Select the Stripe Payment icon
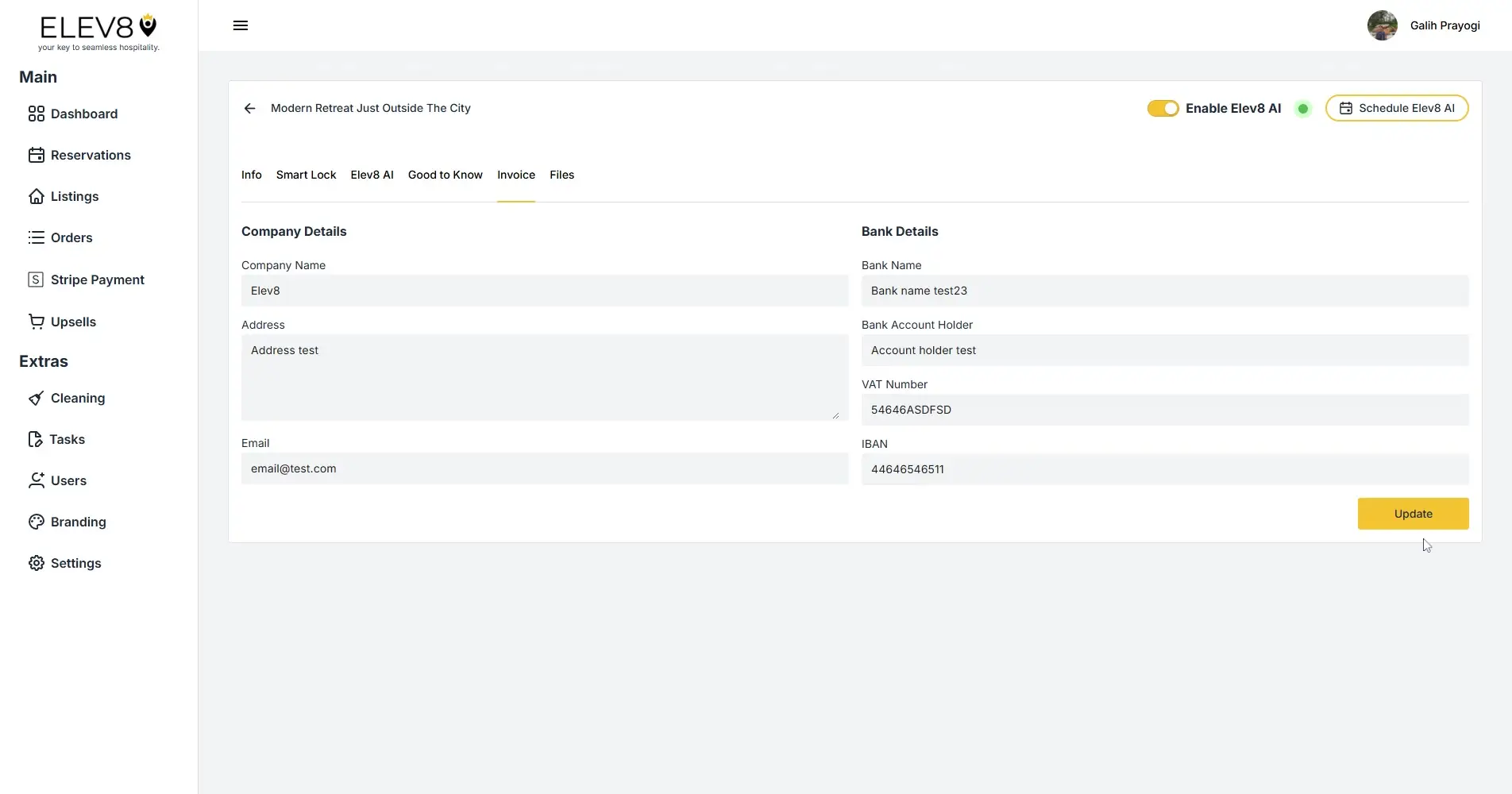This screenshot has width=1512, height=794. tap(37, 279)
